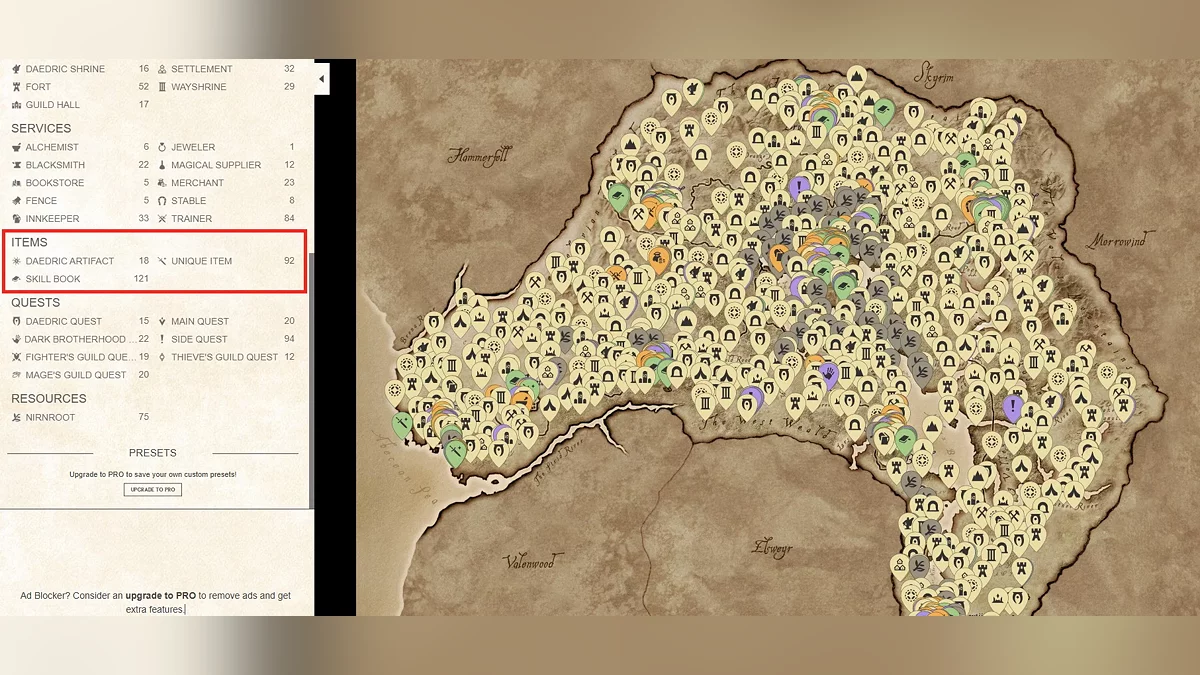Screen dimensions: 1200x675
Task: Click the Quests category heading
Action: (x=36, y=302)
